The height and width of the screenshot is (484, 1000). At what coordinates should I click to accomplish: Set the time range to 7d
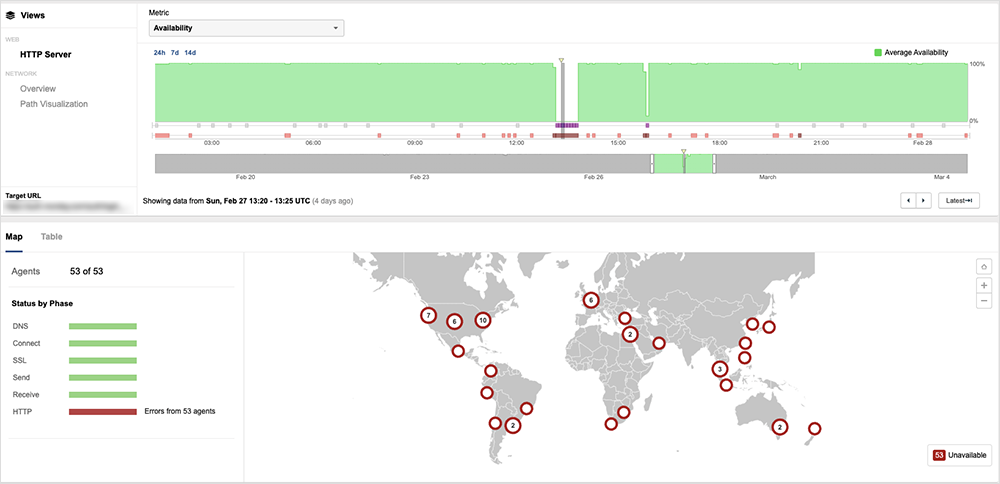pos(175,52)
